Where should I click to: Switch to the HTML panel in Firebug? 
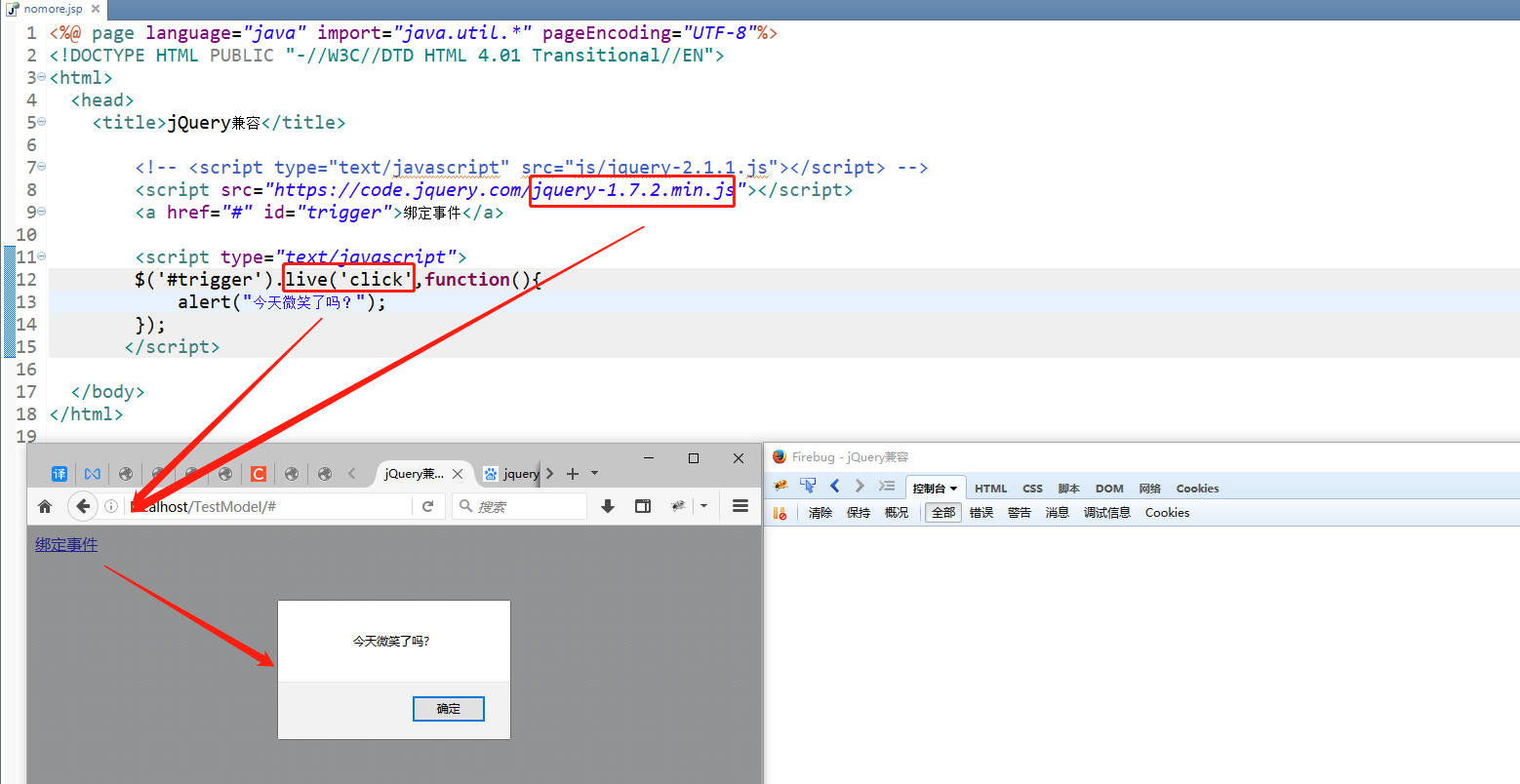tap(991, 489)
